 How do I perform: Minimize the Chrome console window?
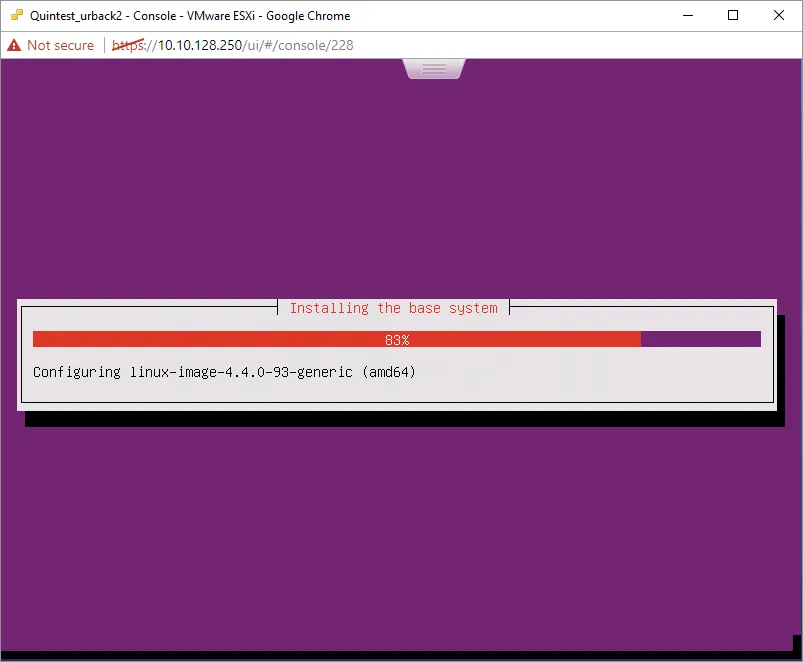(688, 15)
